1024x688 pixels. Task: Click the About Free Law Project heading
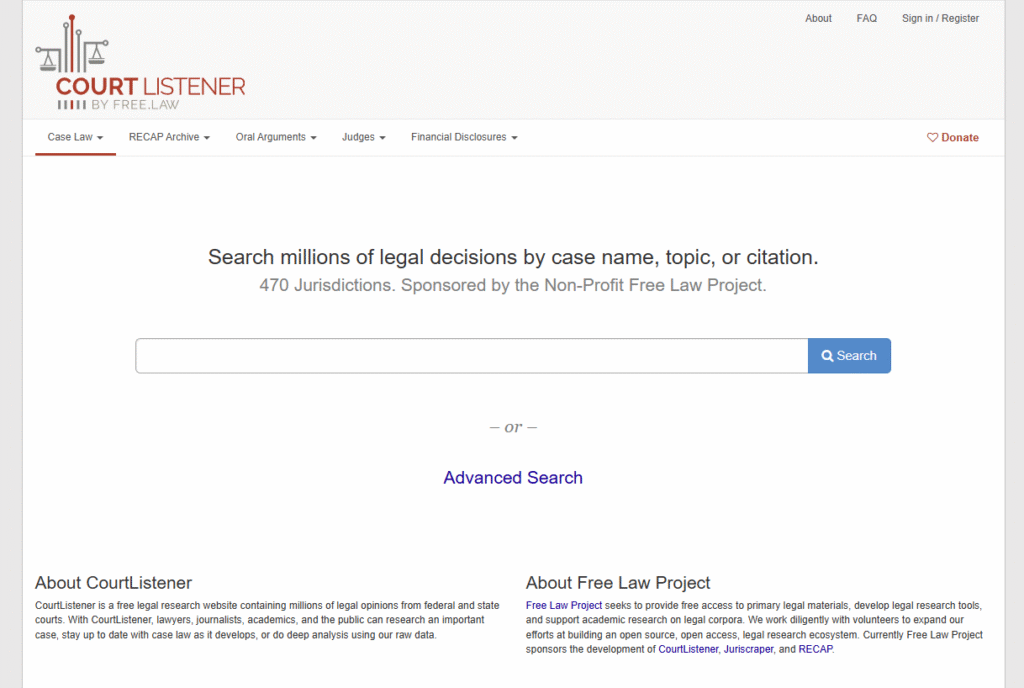(x=618, y=583)
